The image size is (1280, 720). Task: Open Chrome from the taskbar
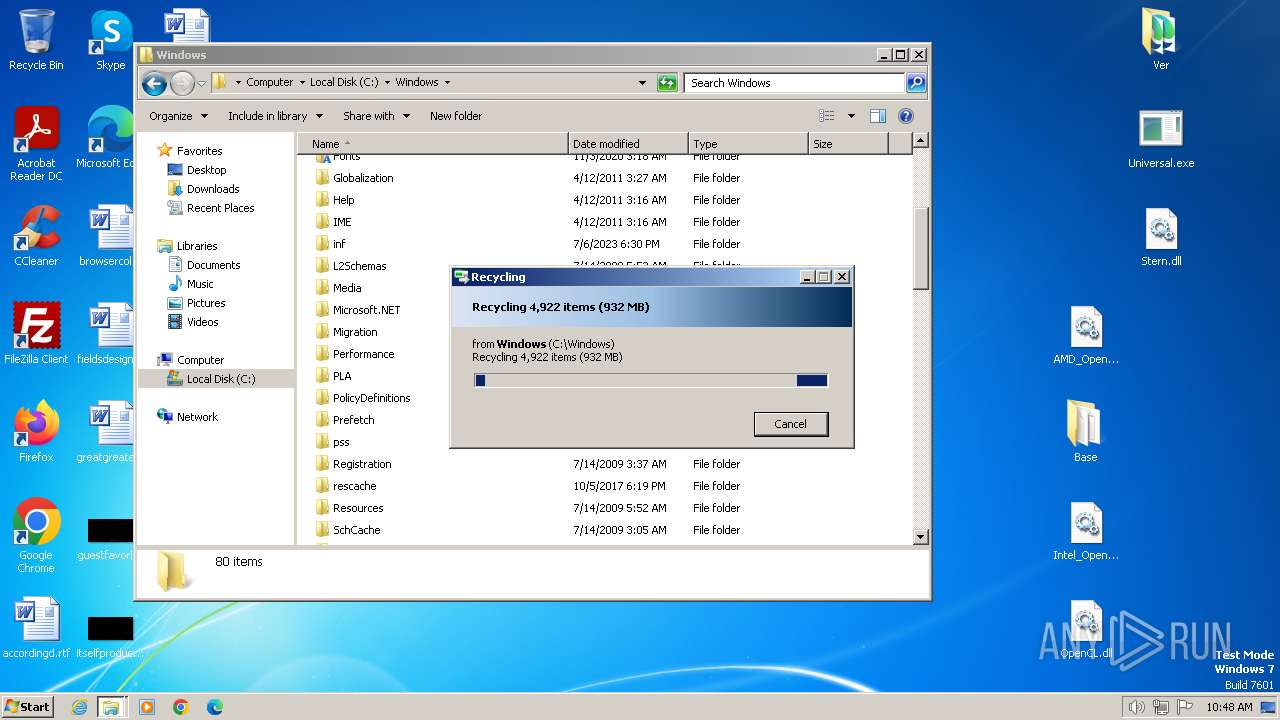point(181,707)
